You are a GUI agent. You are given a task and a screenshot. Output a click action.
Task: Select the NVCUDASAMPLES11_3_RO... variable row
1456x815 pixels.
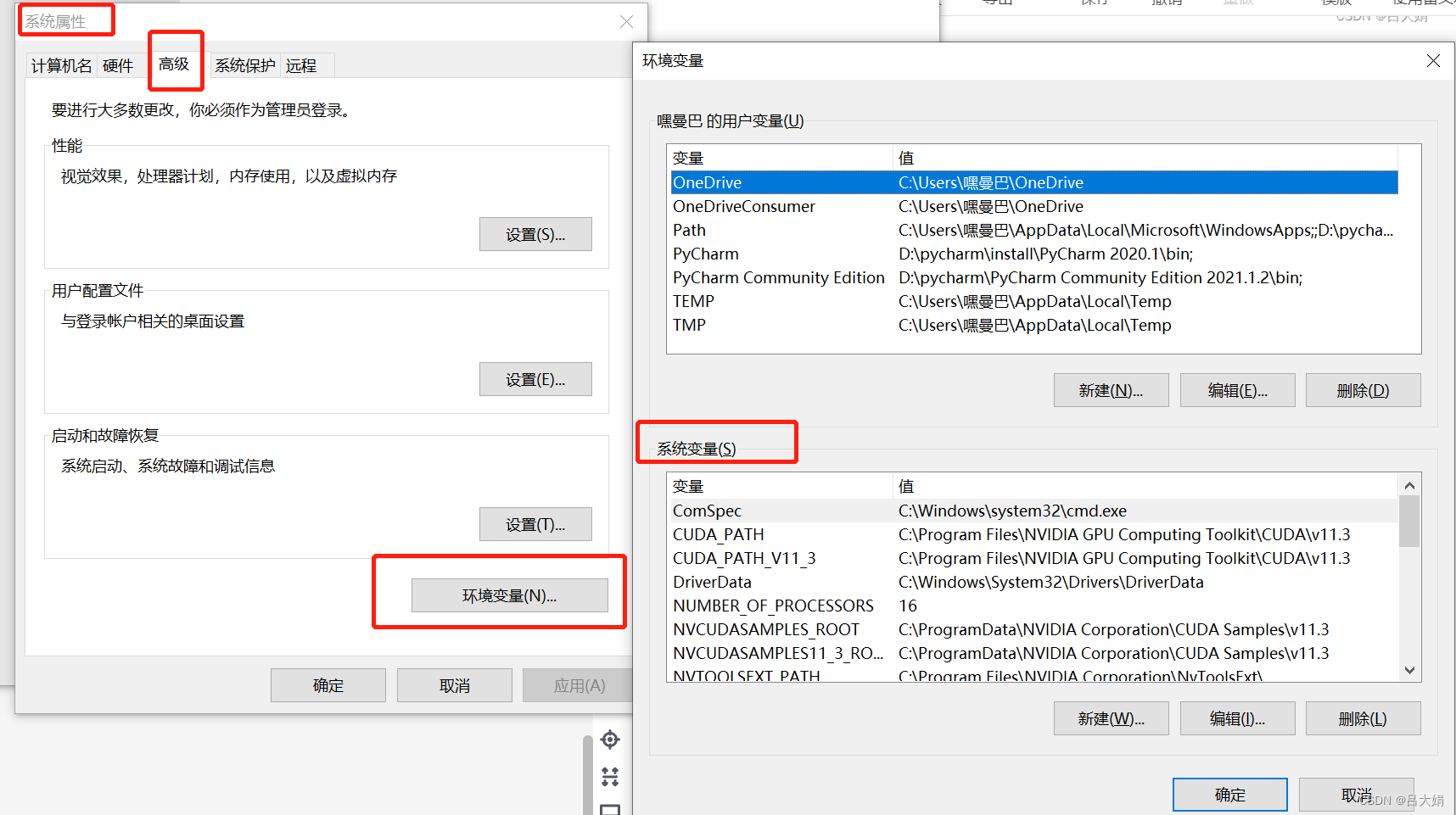[x=1033, y=653]
